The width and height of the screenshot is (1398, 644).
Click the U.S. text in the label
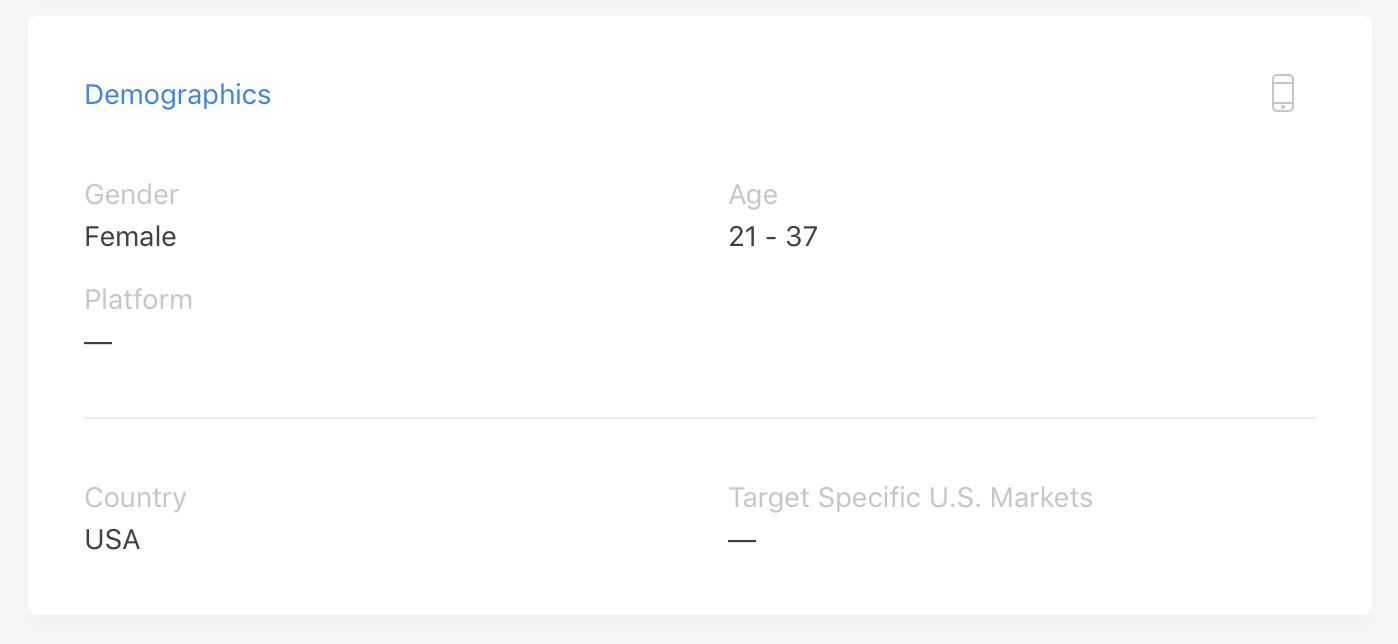coord(957,498)
